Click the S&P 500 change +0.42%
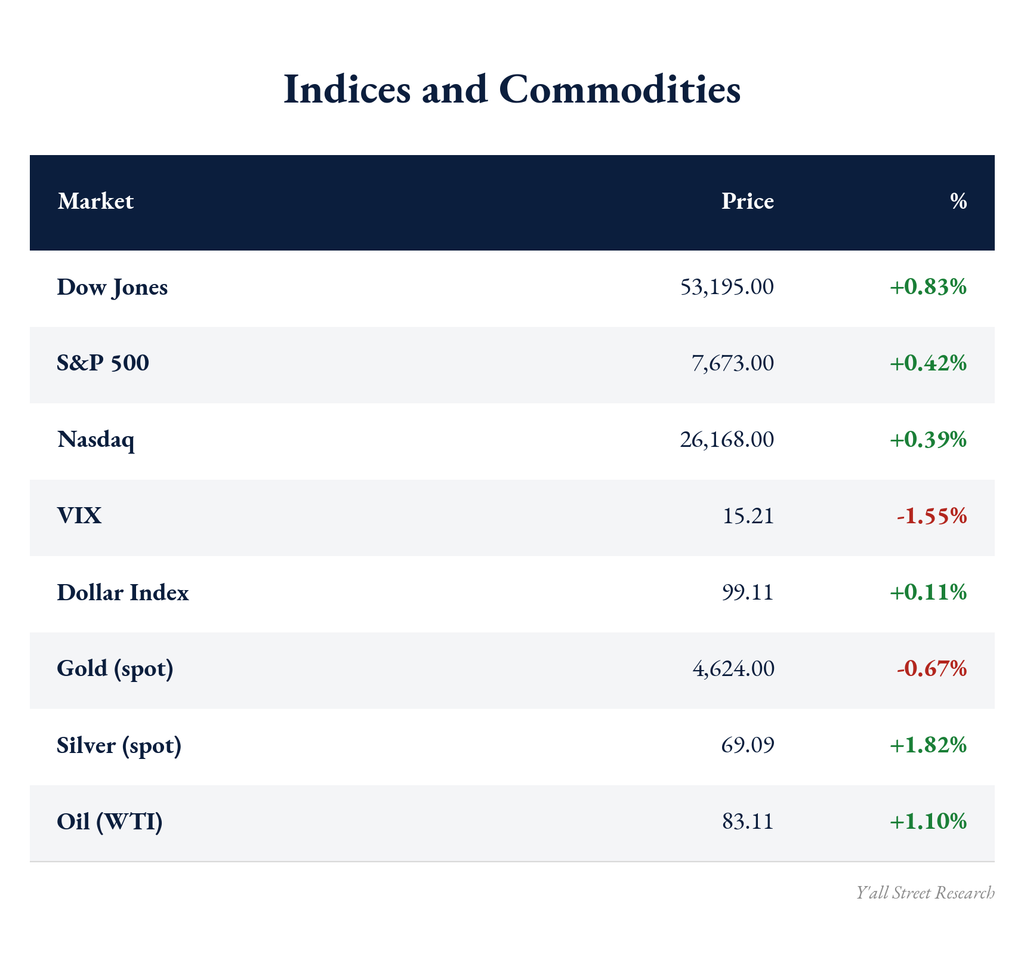Image resolution: width=1024 pixels, height=957 pixels. (928, 363)
